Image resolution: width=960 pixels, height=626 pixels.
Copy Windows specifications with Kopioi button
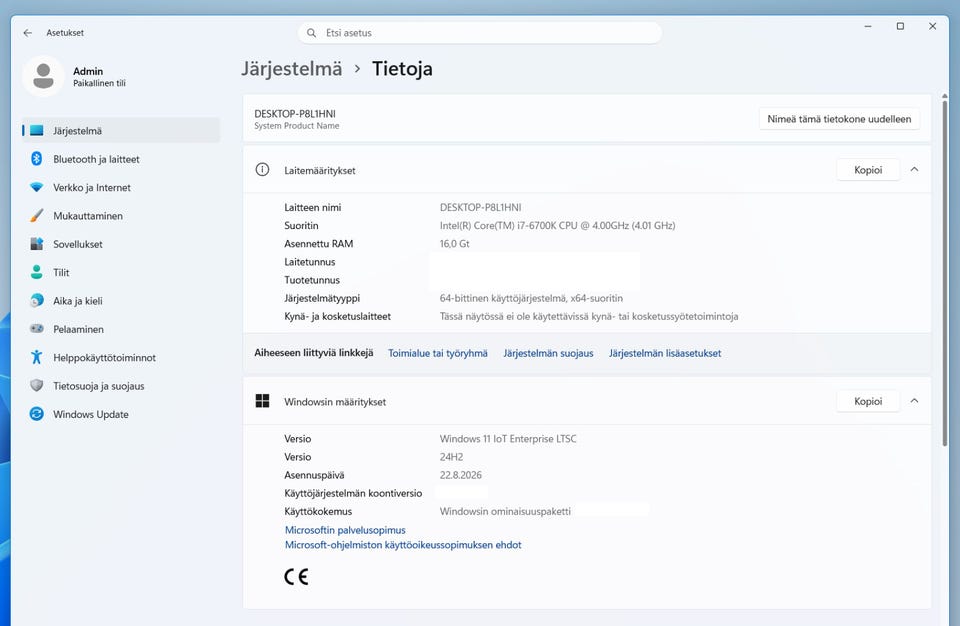coord(868,401)
